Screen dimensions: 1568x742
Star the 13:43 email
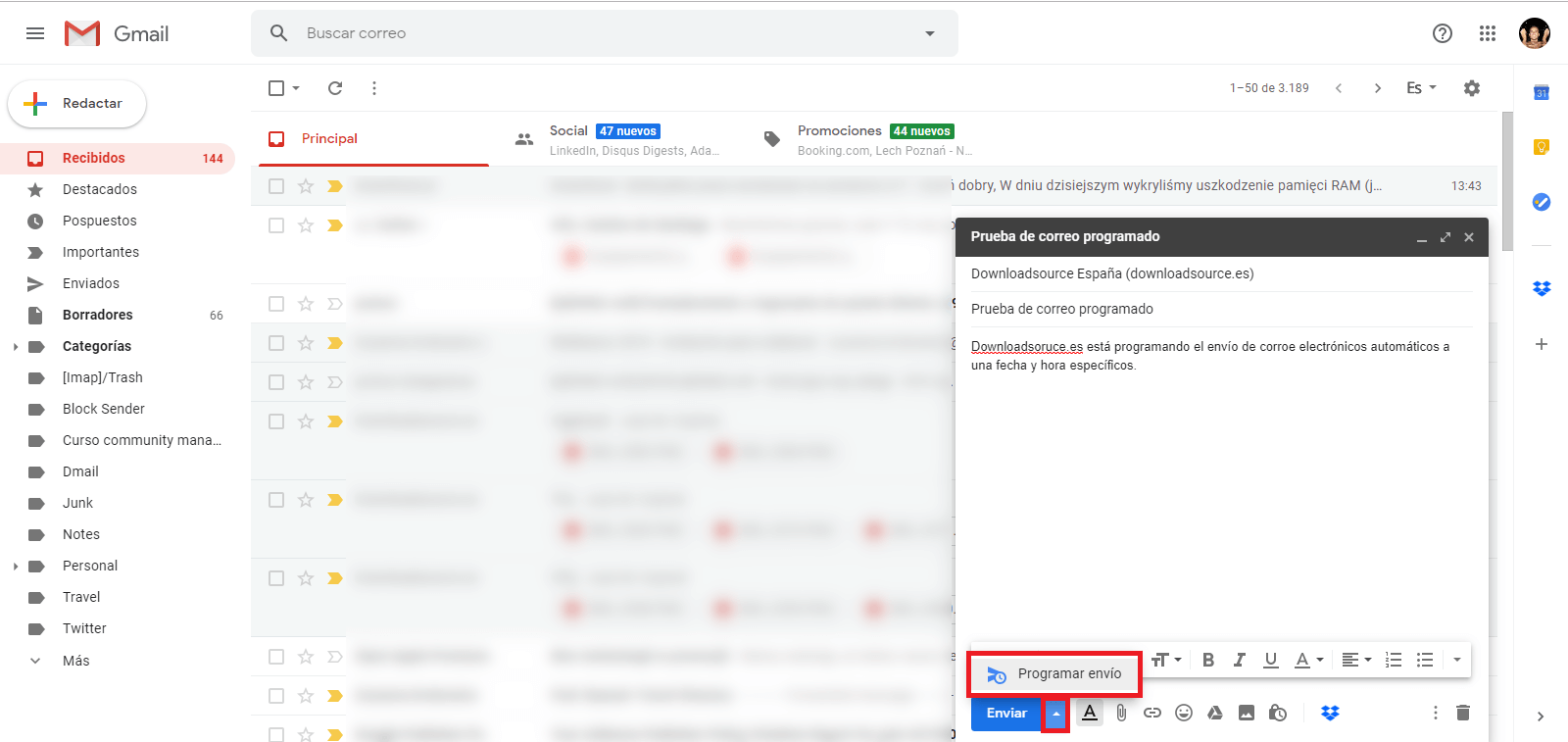[306, 186]
